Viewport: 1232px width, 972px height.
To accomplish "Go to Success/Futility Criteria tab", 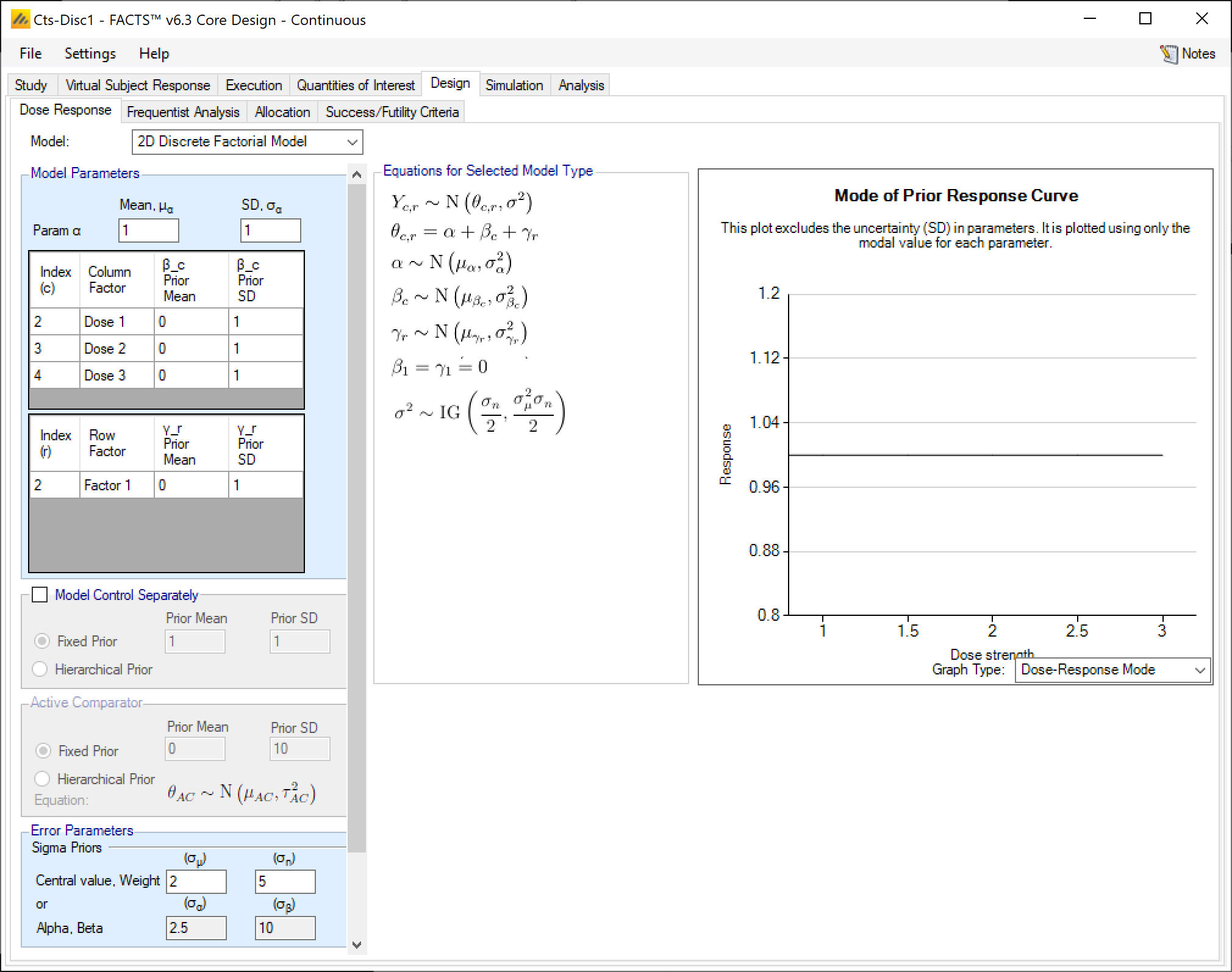I will pyautogui.click(x=392, y=112).
